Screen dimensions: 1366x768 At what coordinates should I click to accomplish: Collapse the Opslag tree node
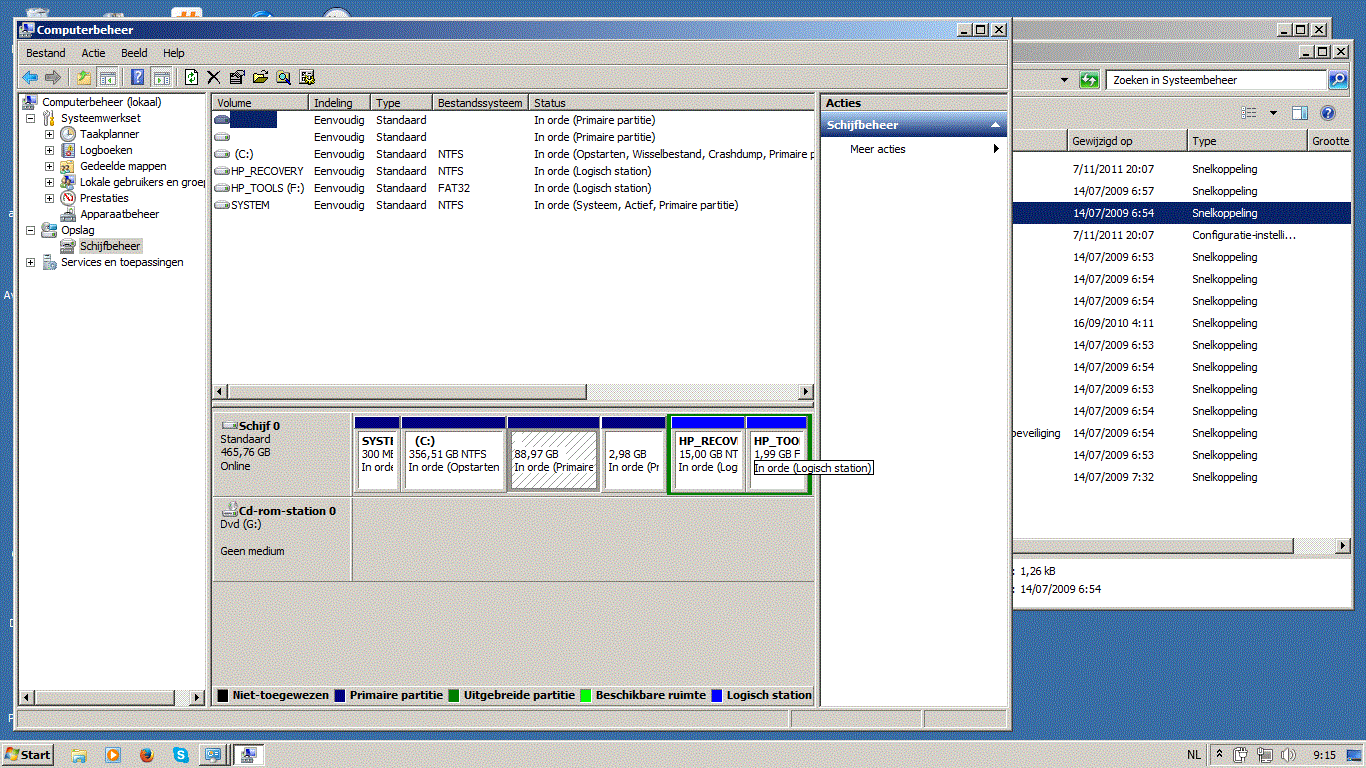[x=30, y=230]
